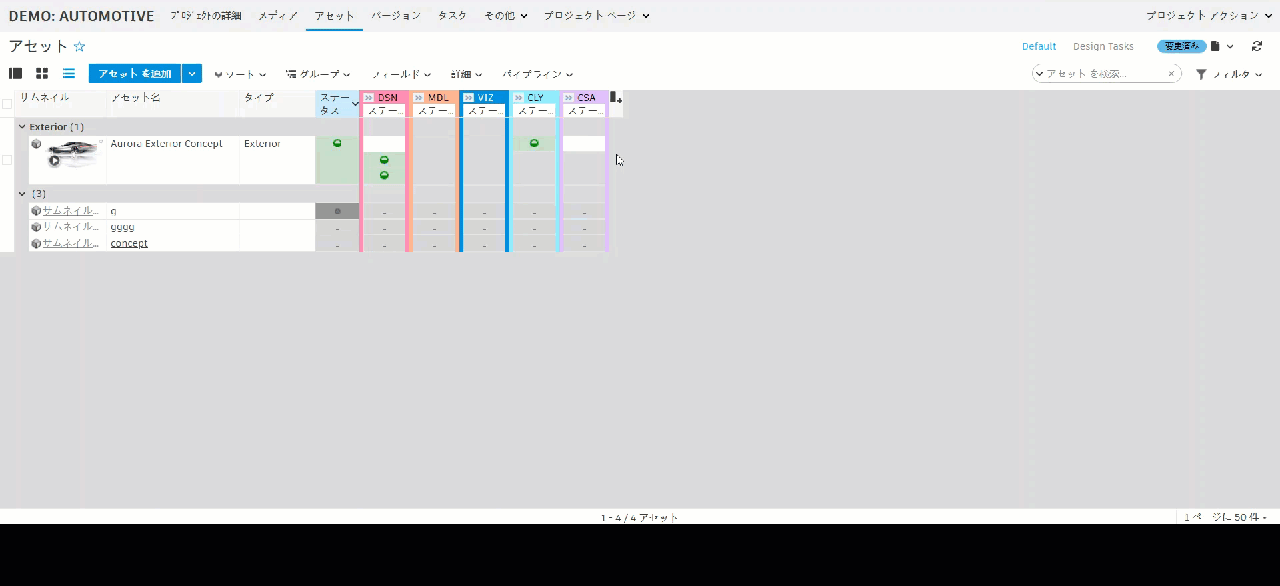Open the グループ dropdown
Image resolution: width=1280 pixels, height=586 pixels.
pos(318,74)
